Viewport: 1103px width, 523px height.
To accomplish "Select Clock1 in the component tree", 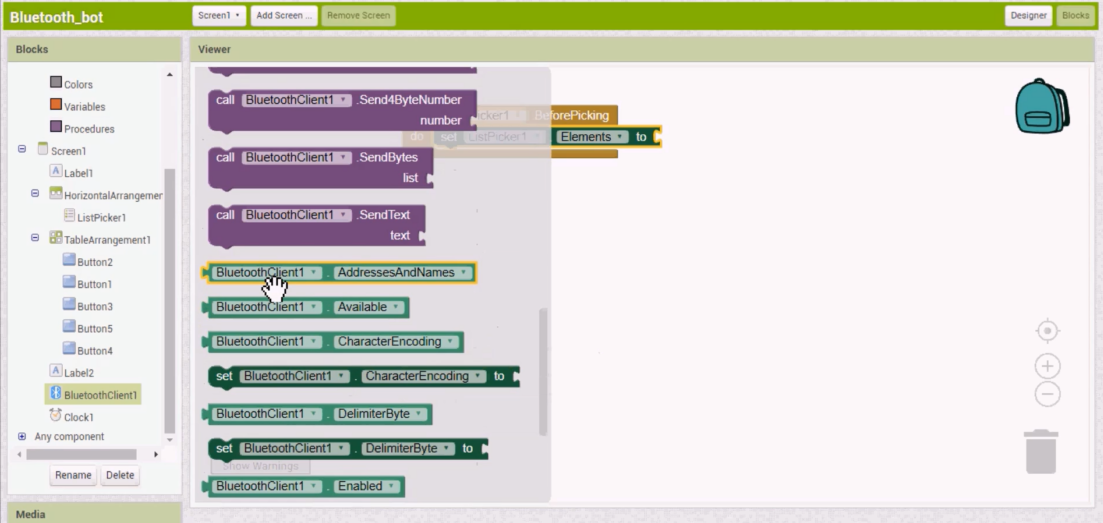I will tap(79, 417).
